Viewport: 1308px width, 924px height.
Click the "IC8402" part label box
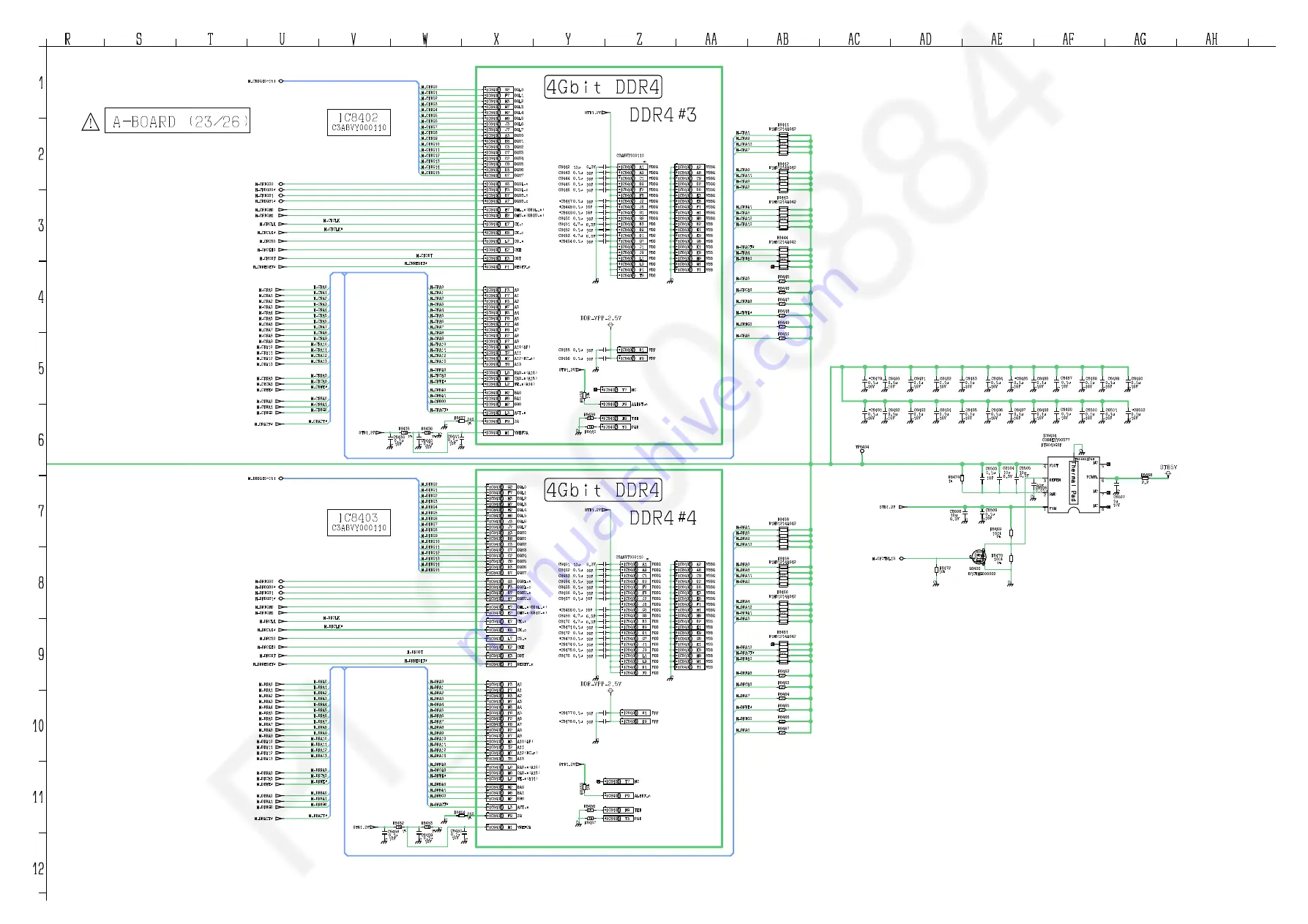coord(359,122)
